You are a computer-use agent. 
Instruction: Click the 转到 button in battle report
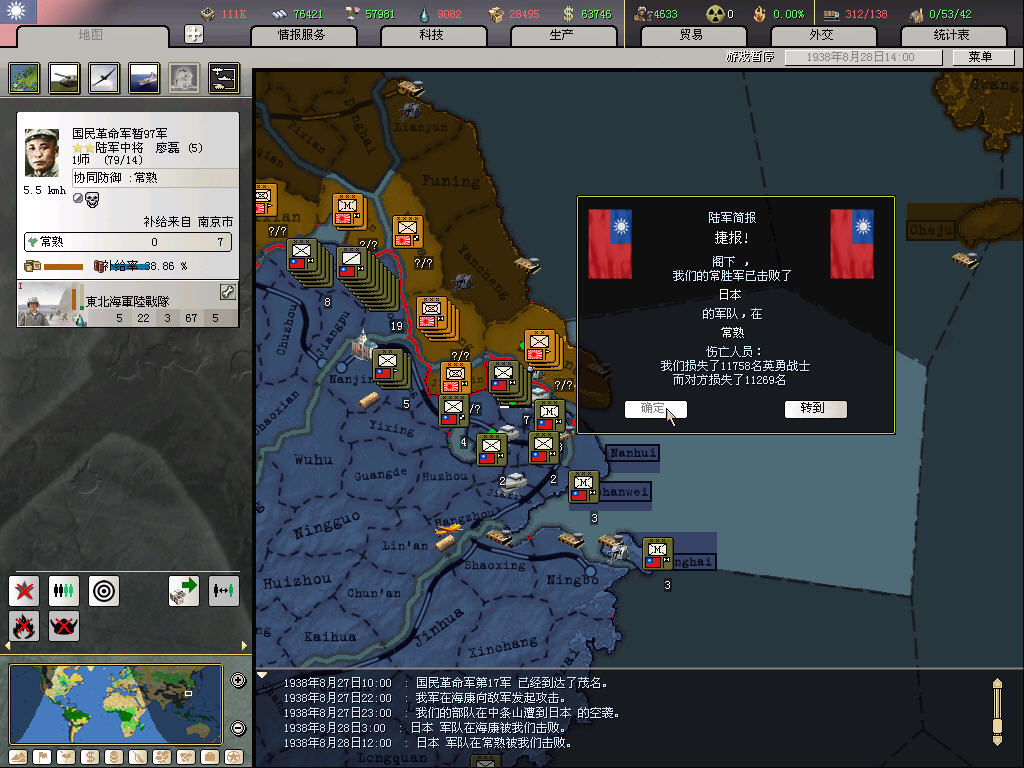pos(816,409)
